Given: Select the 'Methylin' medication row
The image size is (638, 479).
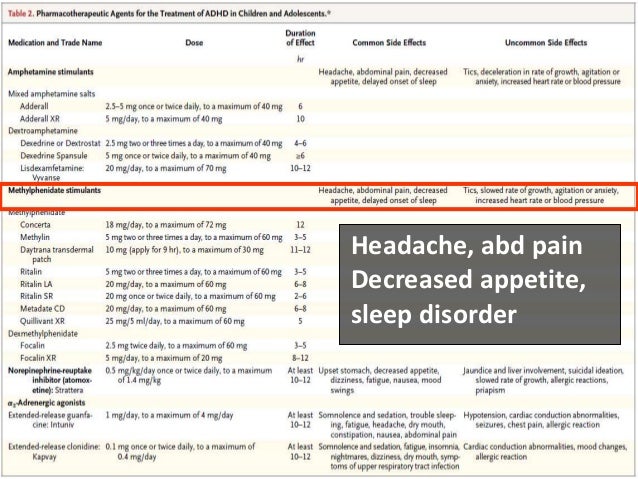Looking at the screenshot, I should point(35,237).
